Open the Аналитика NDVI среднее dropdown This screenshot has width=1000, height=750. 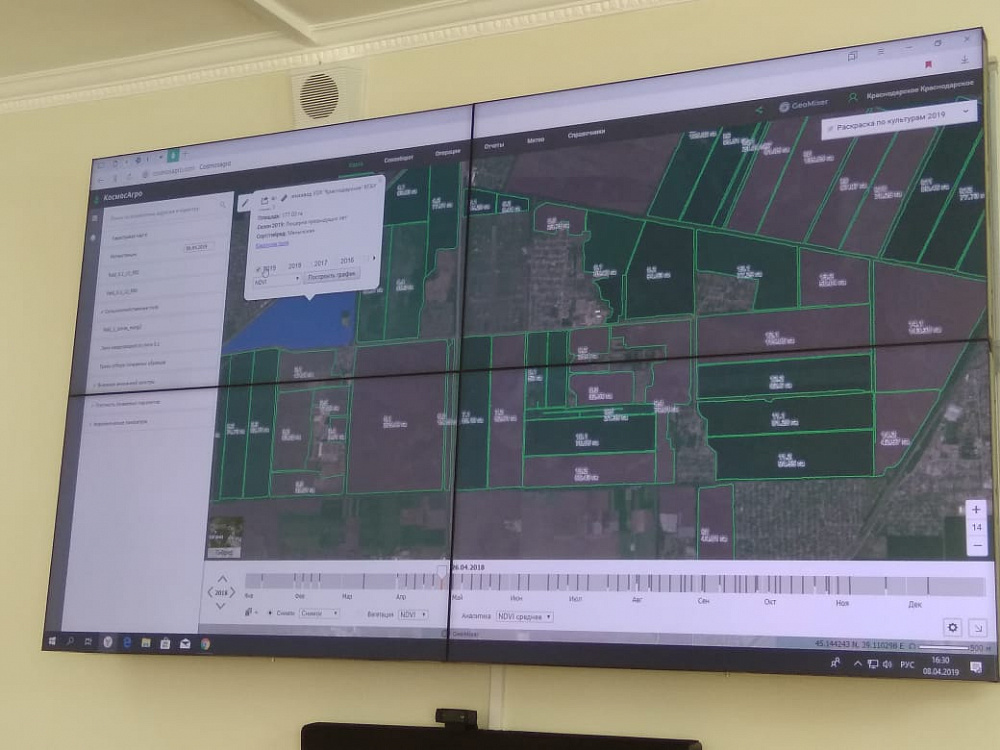click(x=524, y=617)
